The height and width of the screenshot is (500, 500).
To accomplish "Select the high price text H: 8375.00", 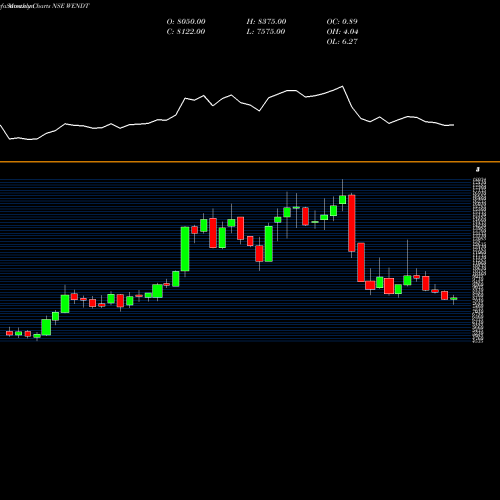I will 266,22.
